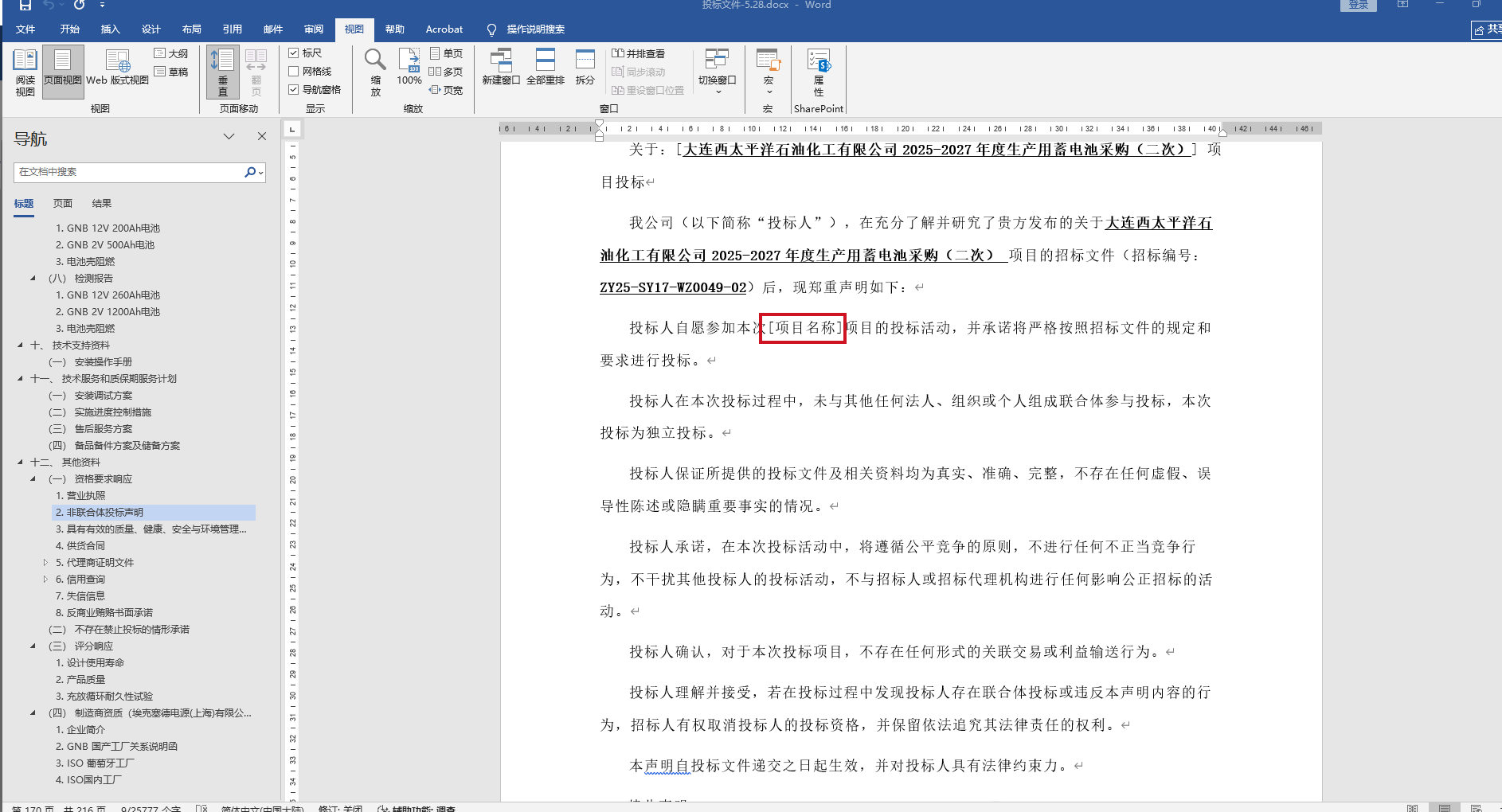Navigate to (一) 安装操作手册 heading
1502x812 pixels.
(x=90, y=362)
